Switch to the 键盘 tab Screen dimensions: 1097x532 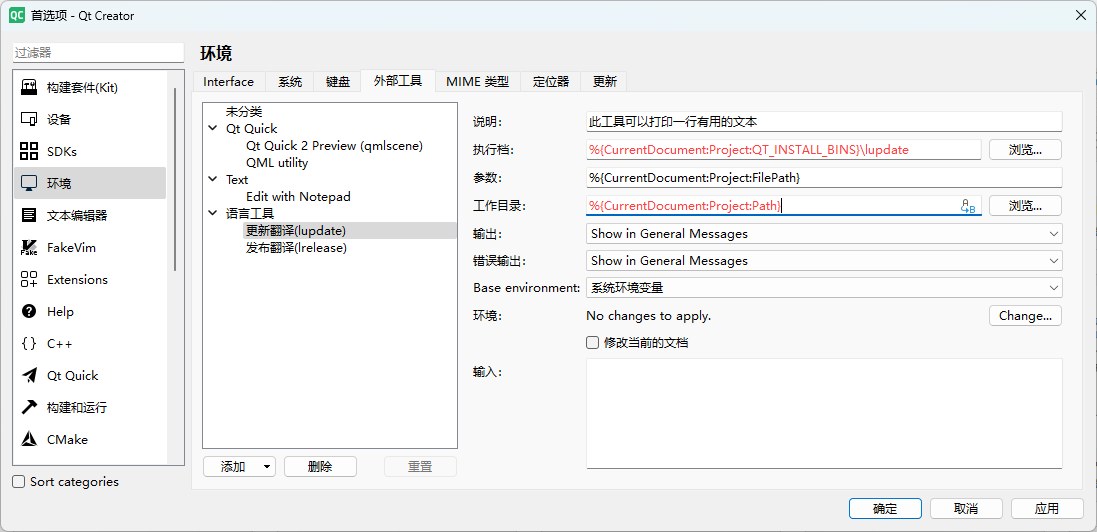tap(337, 82)
